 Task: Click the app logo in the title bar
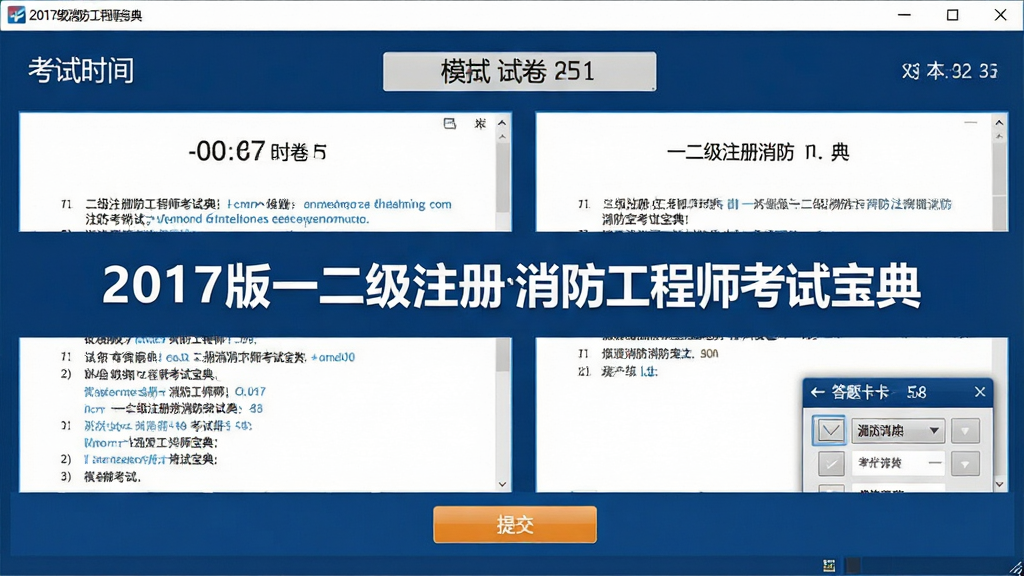[16, 14]
